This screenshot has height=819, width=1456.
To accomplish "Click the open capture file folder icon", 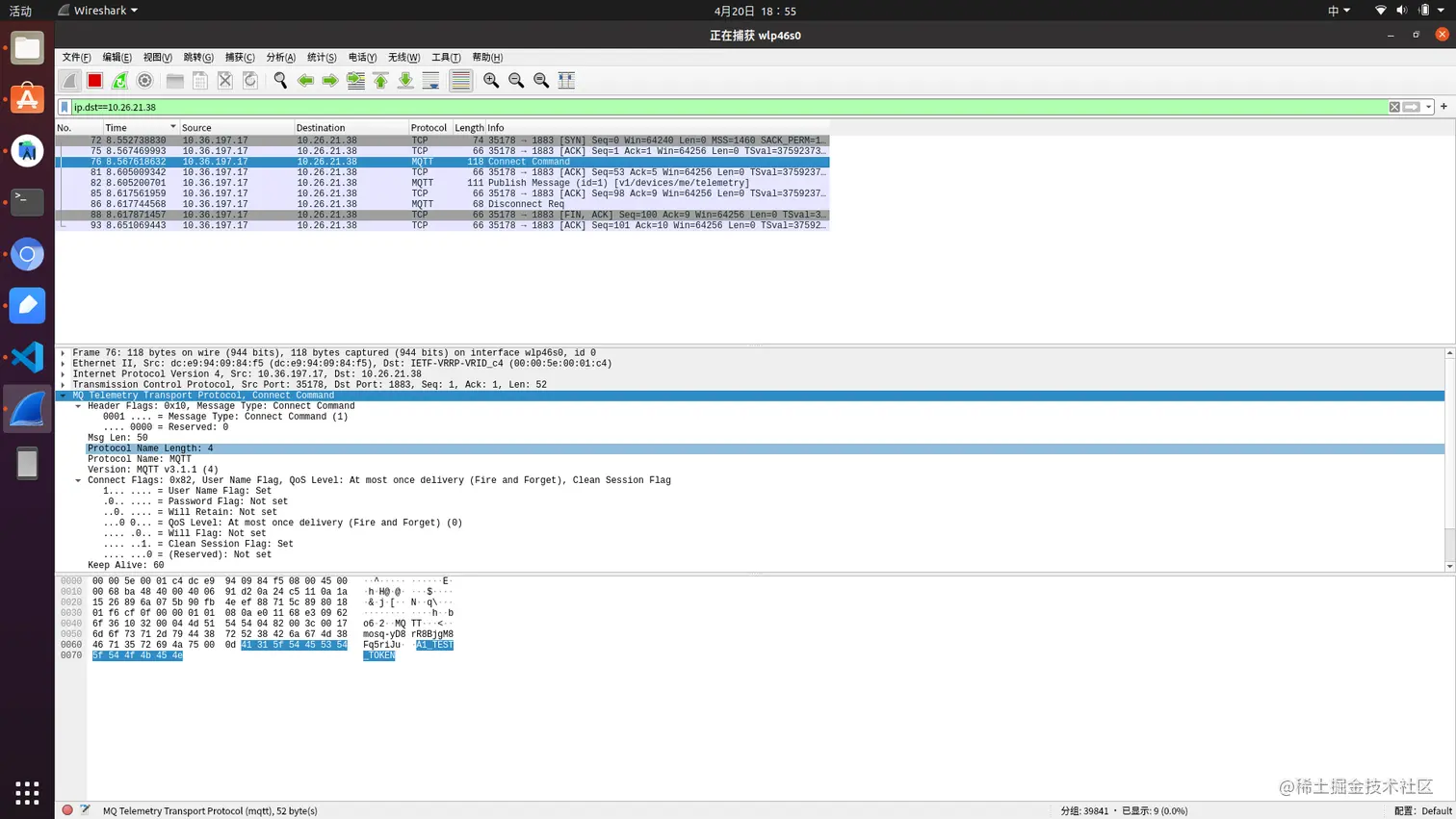I will 174,81.
